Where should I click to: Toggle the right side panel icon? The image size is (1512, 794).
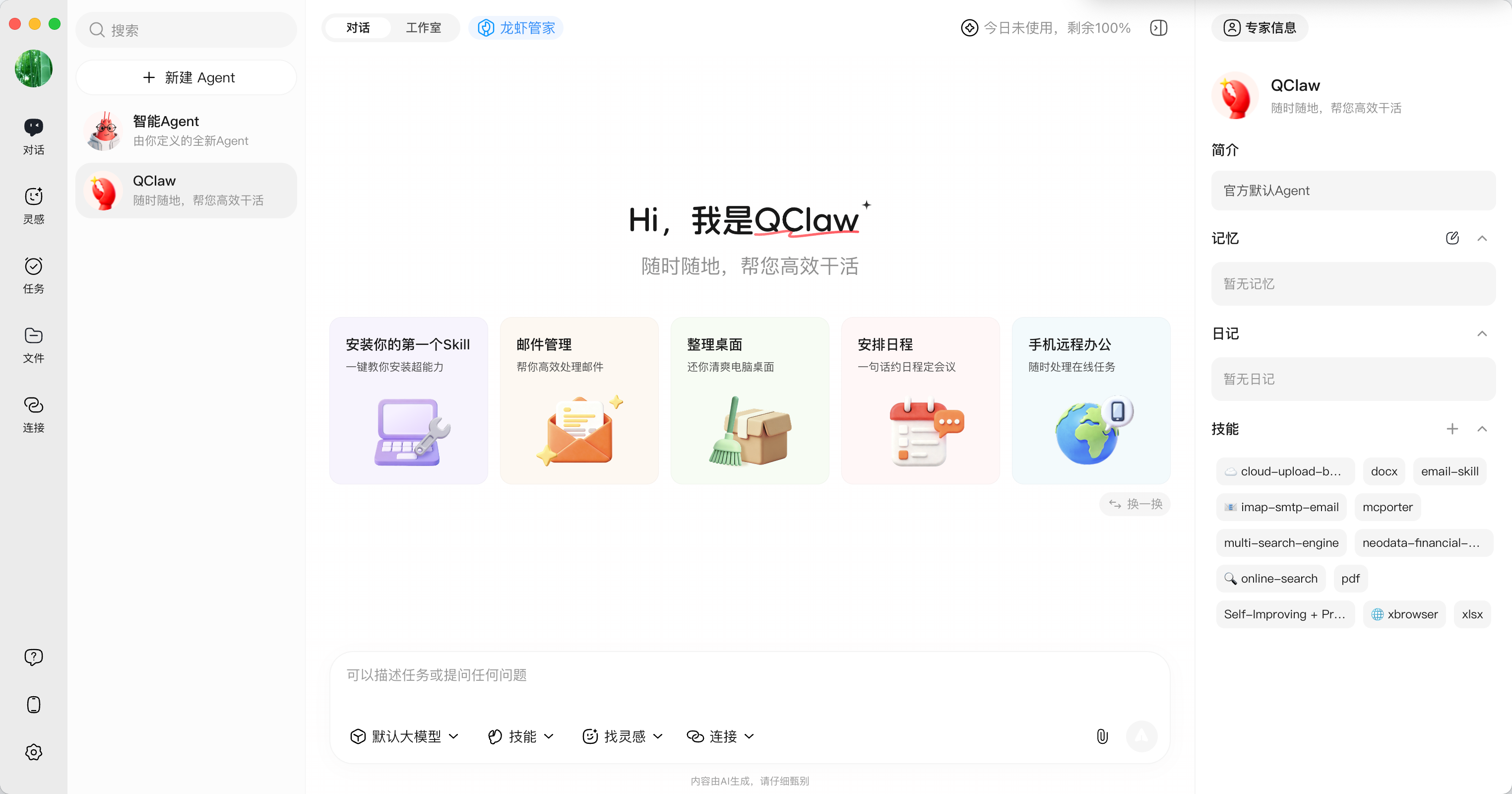coord(1158,28)
